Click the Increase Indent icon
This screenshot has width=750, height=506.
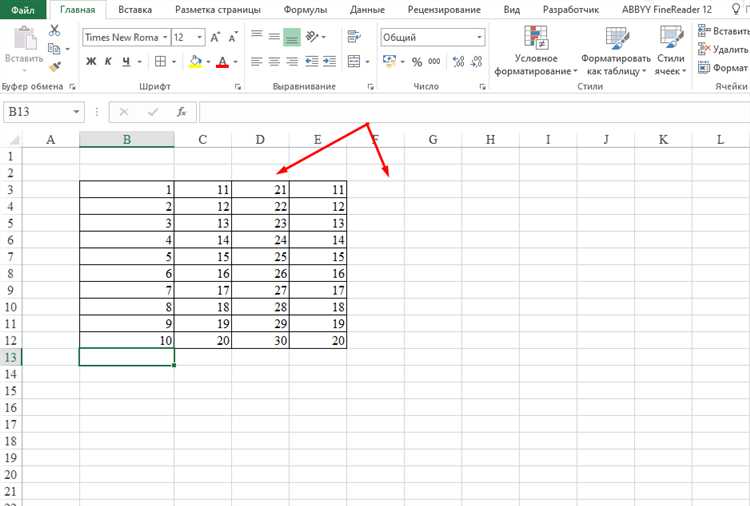pyautogui.click(x=329, y=62)
